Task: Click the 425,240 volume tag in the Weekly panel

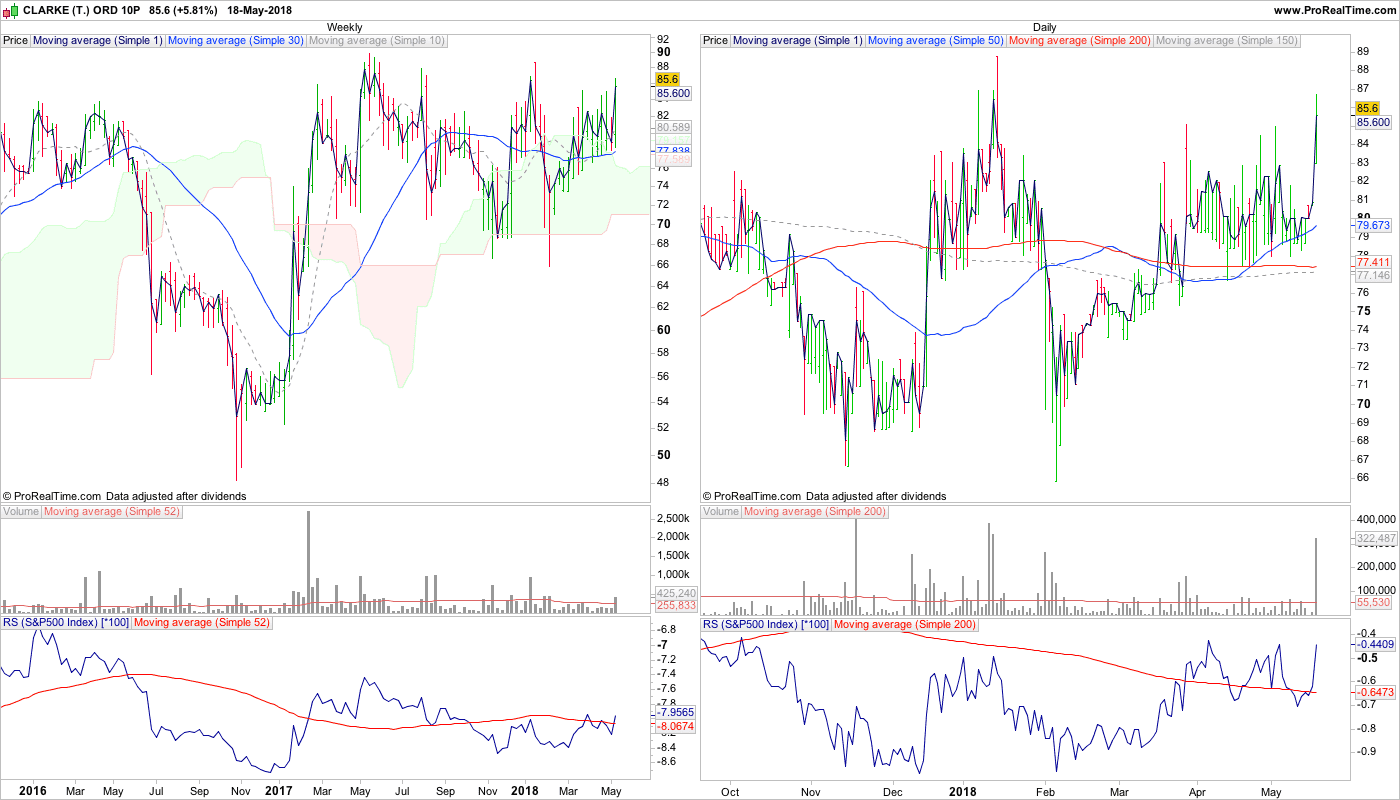Action: (x=675, y=593)
